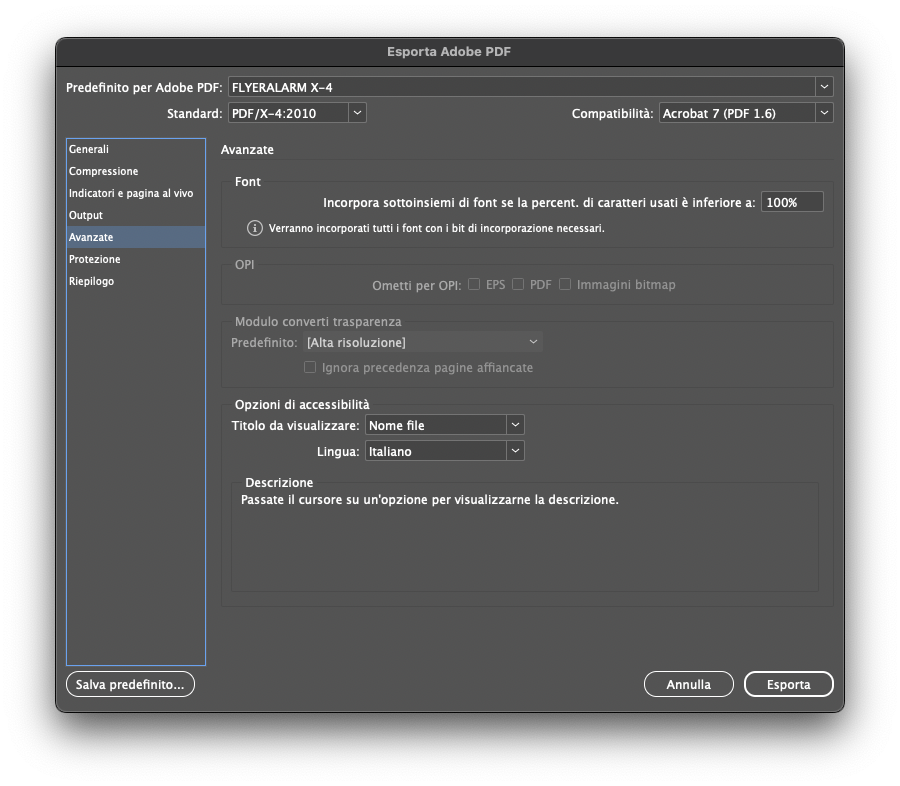The width and height of the screenshot is (900, 786).
Task: Switch to the Generali section
Action: (x=89, y=149)
